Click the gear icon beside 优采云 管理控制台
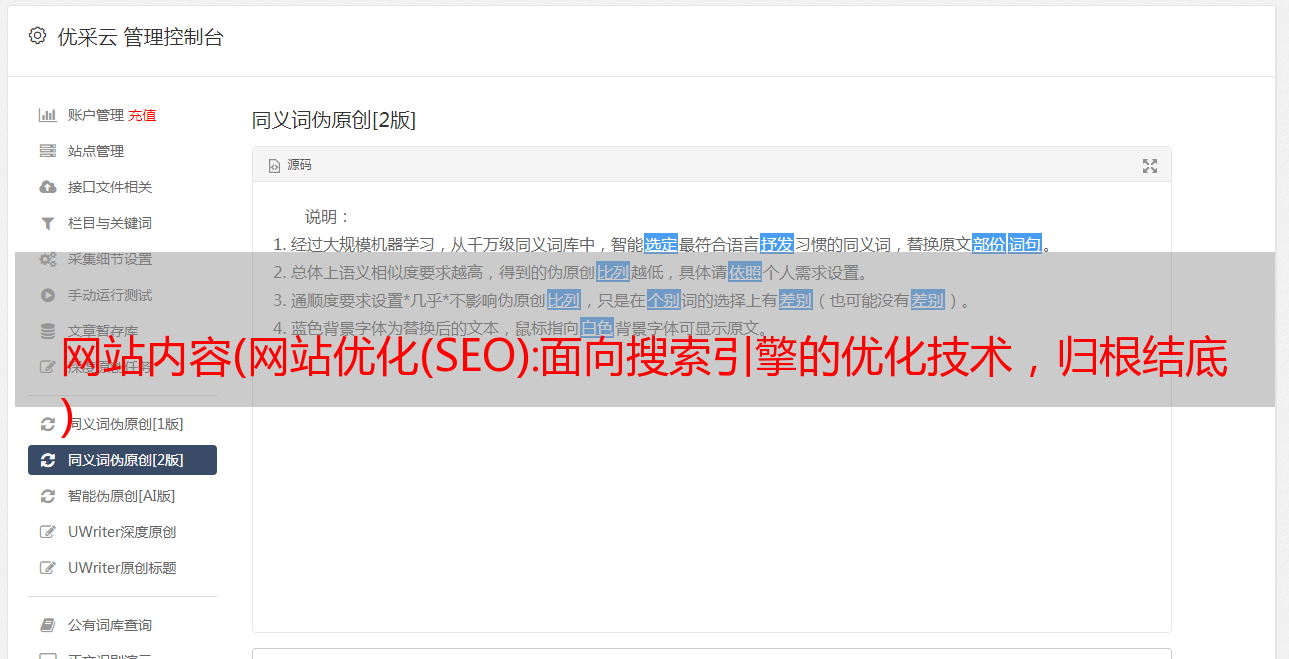 37,36
